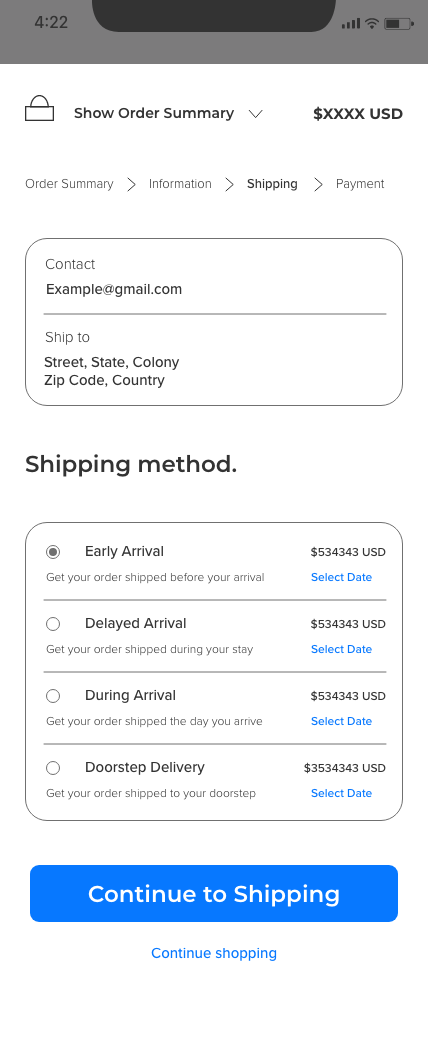The width and height of the screenshot is (428, 1042).
Task: Click the Example@gmail.com contact field
Action: [x=114, y=289]
